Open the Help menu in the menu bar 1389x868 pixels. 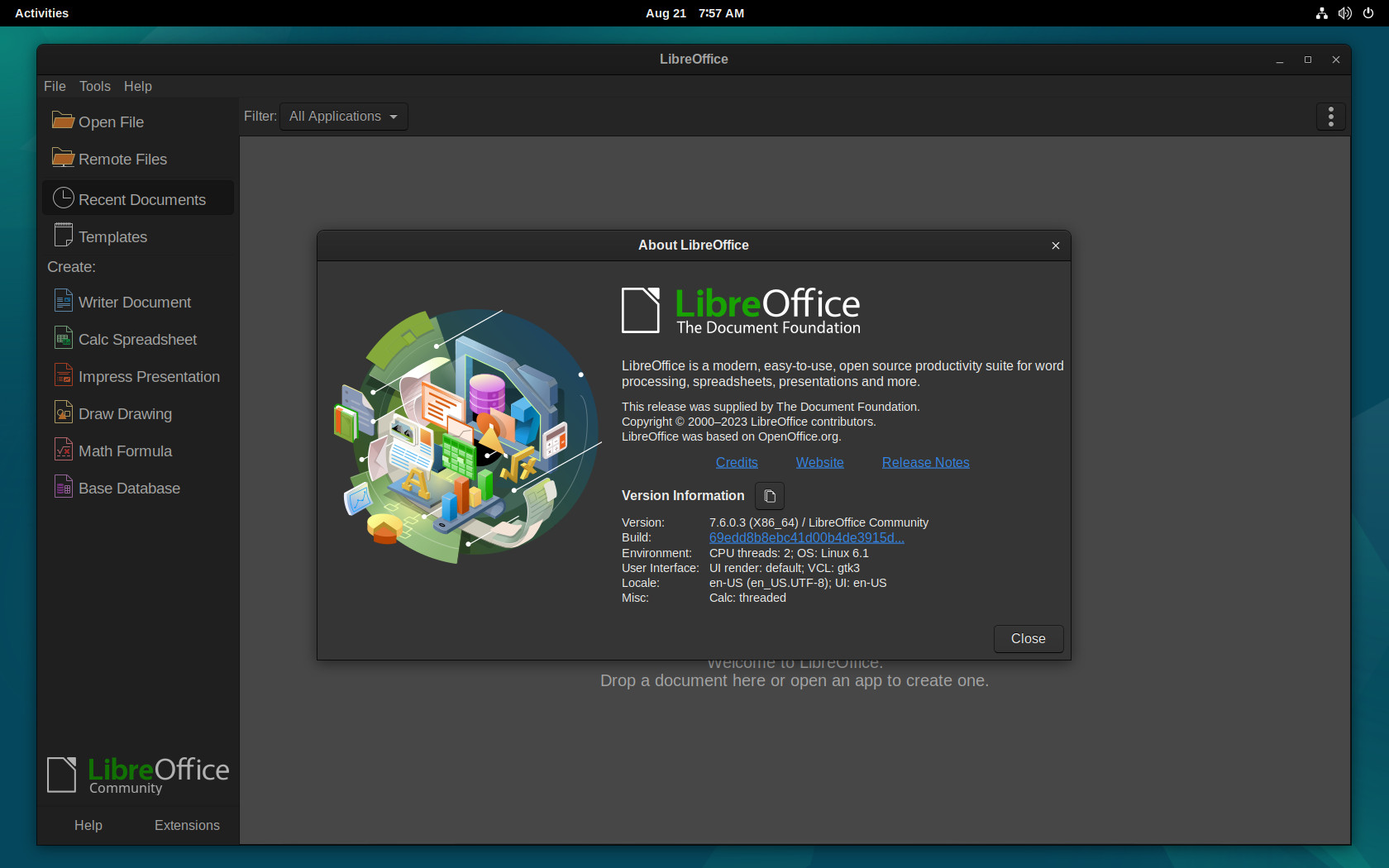(x=138, y=86)
